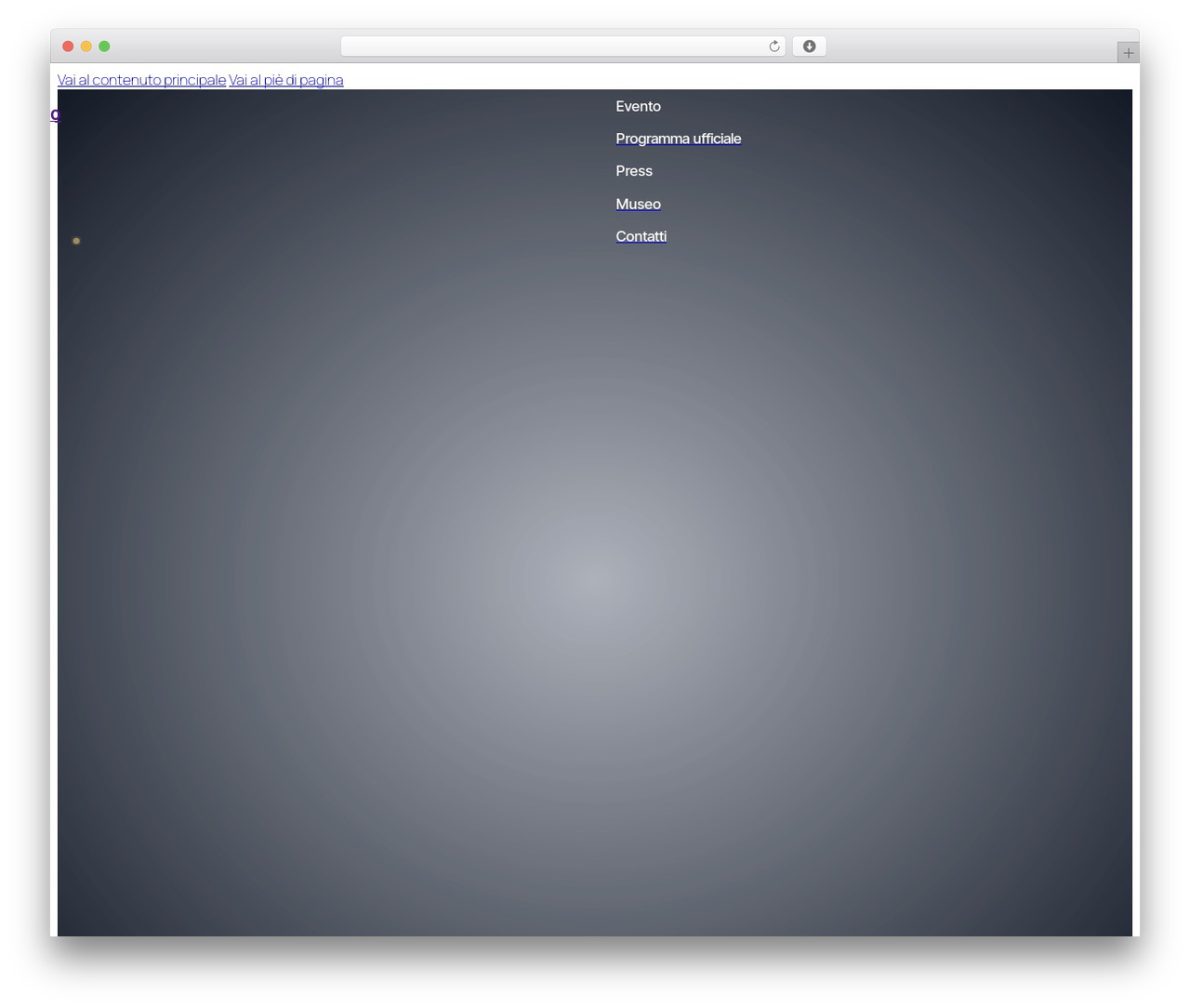Minimize the window using the yellow button
Image resolution: width=1190 pixels, height=1008 pixels.
coord(86,46)
